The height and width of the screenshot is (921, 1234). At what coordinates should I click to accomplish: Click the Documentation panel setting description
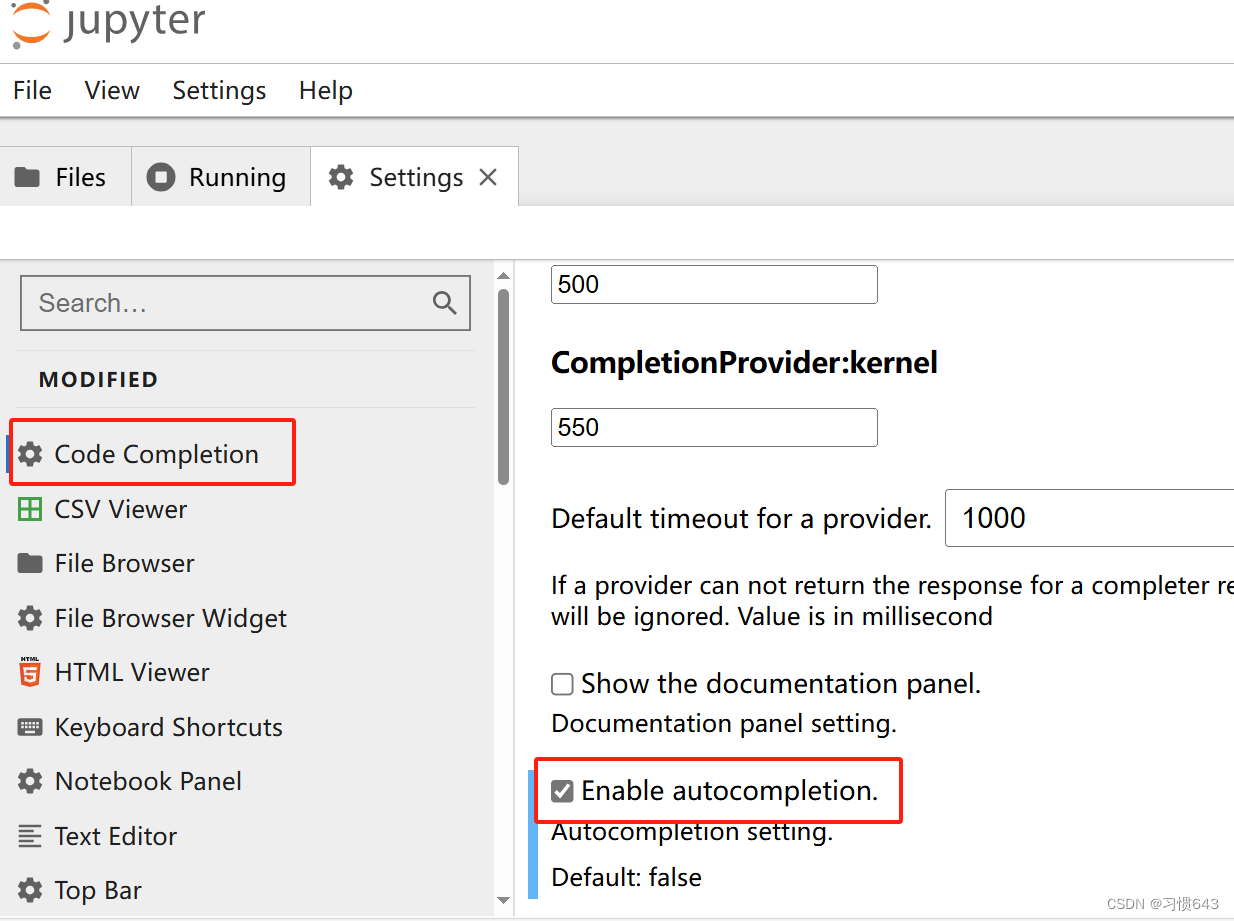click(x=724, y=723)
